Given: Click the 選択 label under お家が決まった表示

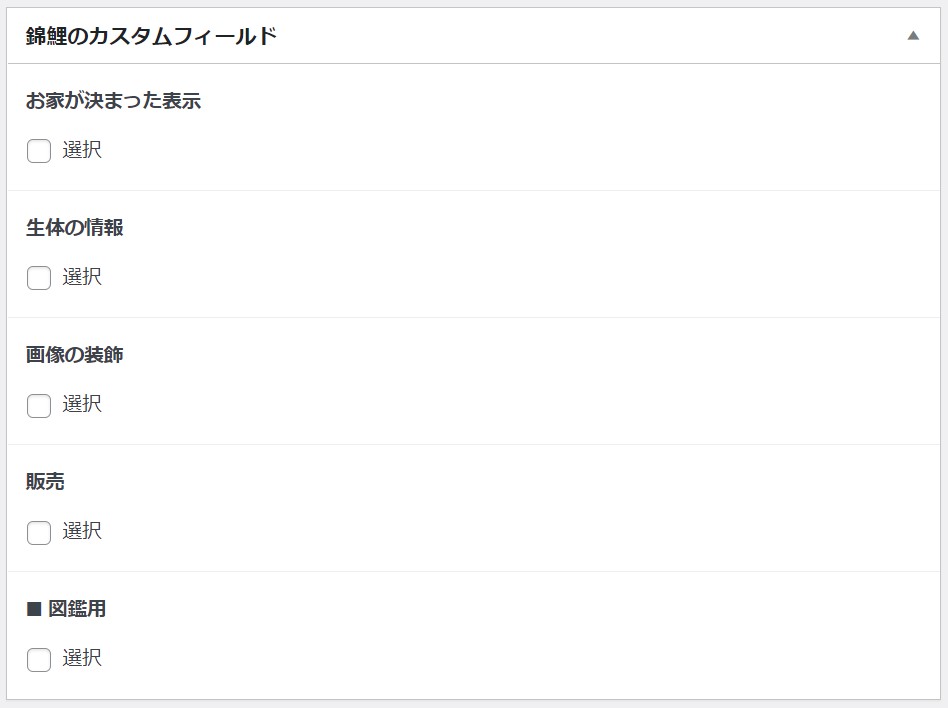Looking at the screenshot, I should [82, 151].
